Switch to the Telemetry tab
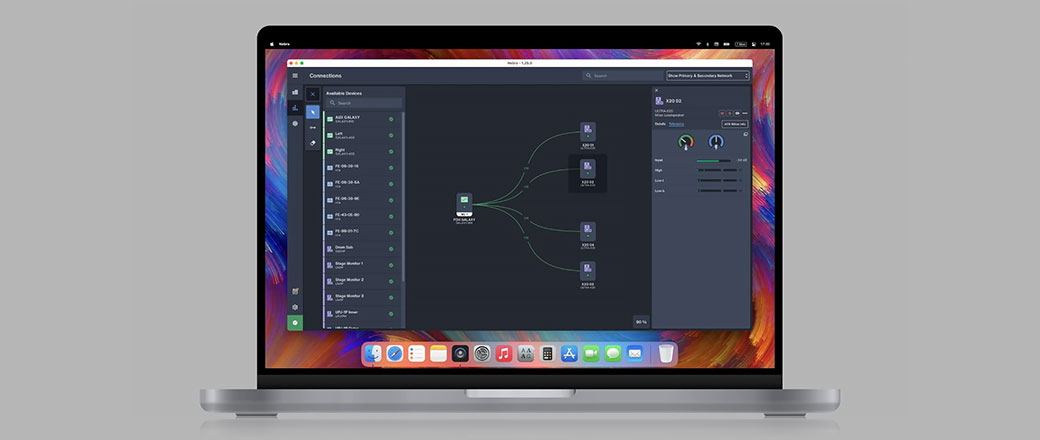The image size is (1040, 440). (677, 124)
